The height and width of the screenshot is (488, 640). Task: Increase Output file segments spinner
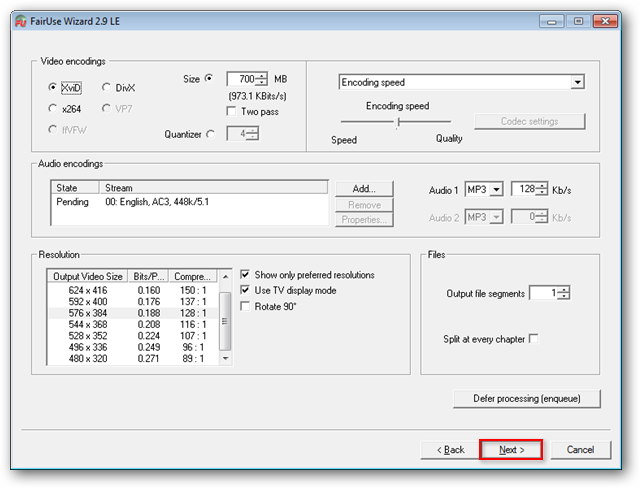pos(564,290)
